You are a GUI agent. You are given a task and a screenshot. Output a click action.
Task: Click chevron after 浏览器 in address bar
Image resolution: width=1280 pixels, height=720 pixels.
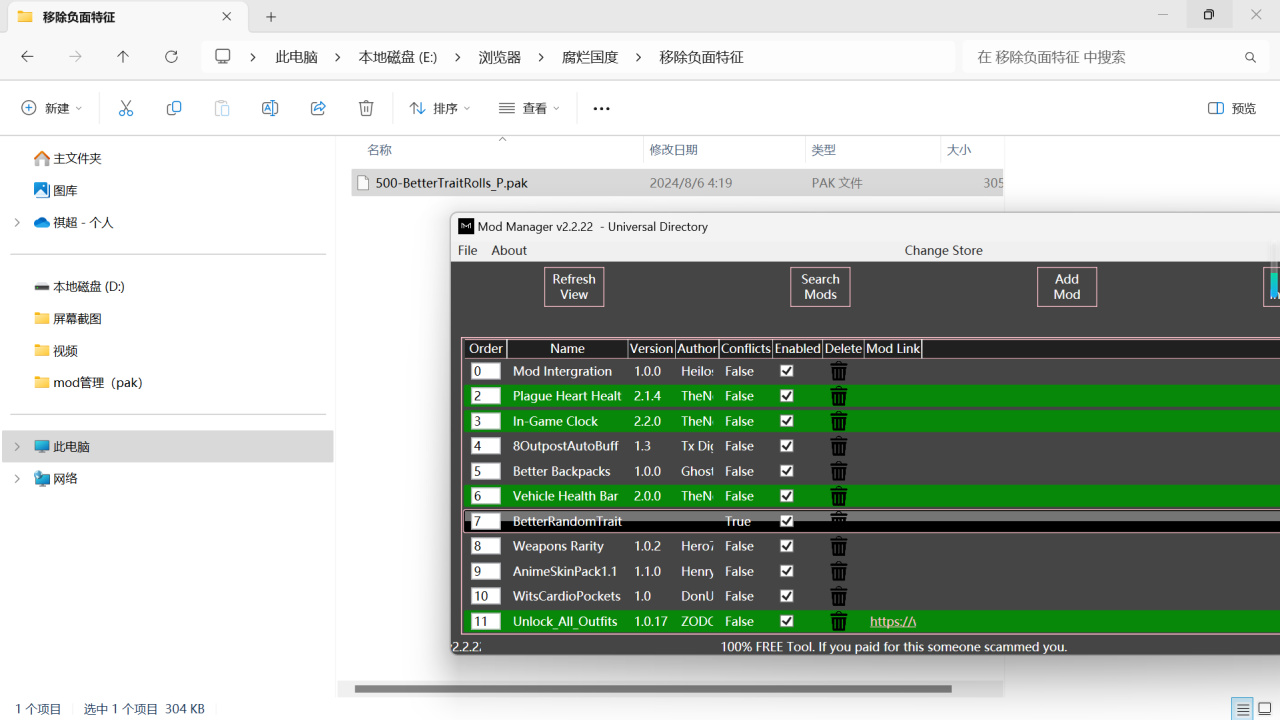pos(540,57)
